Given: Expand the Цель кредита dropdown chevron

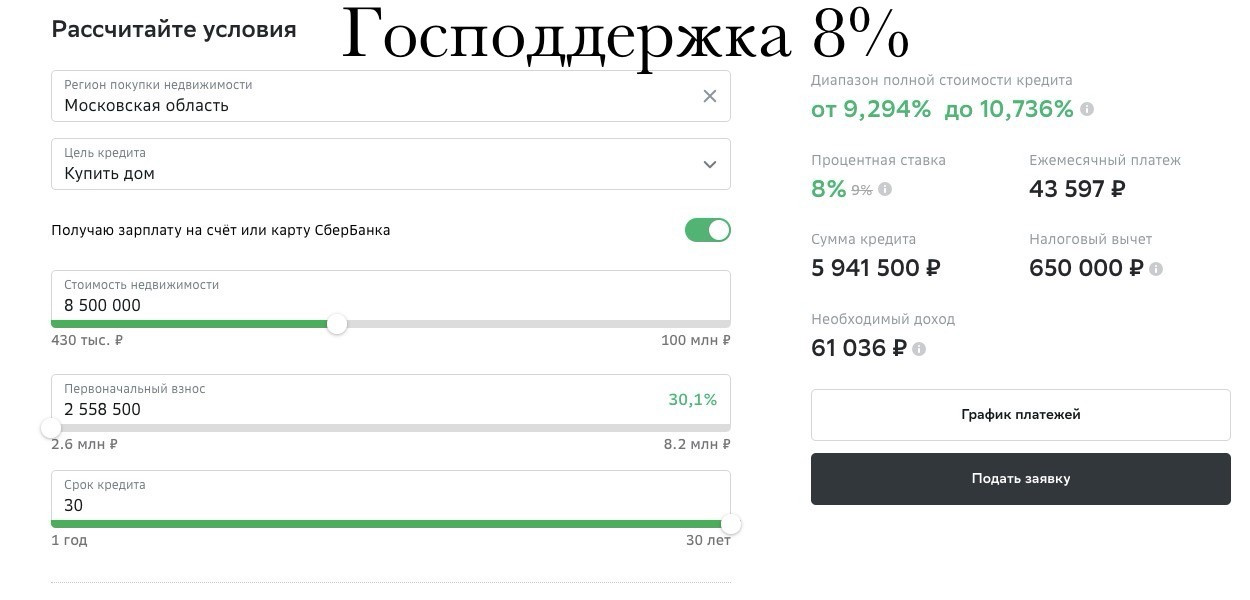Looking at the screenshot, I should (x=710, y=164).
